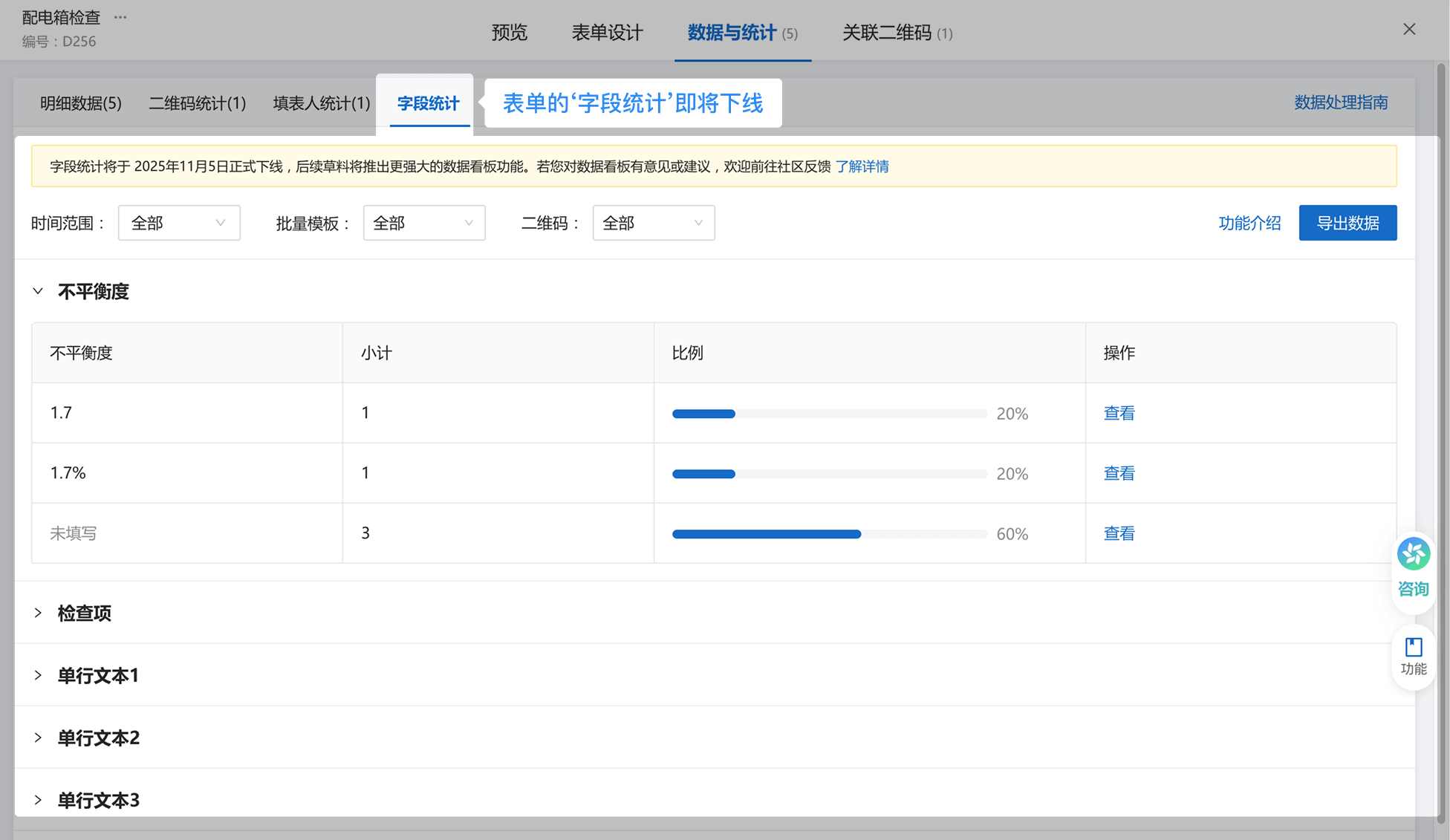The height and width of the screenshot is (840, 1450).
Task: Click the 导出数据 export button
Action: click(x=1347, y=223)
